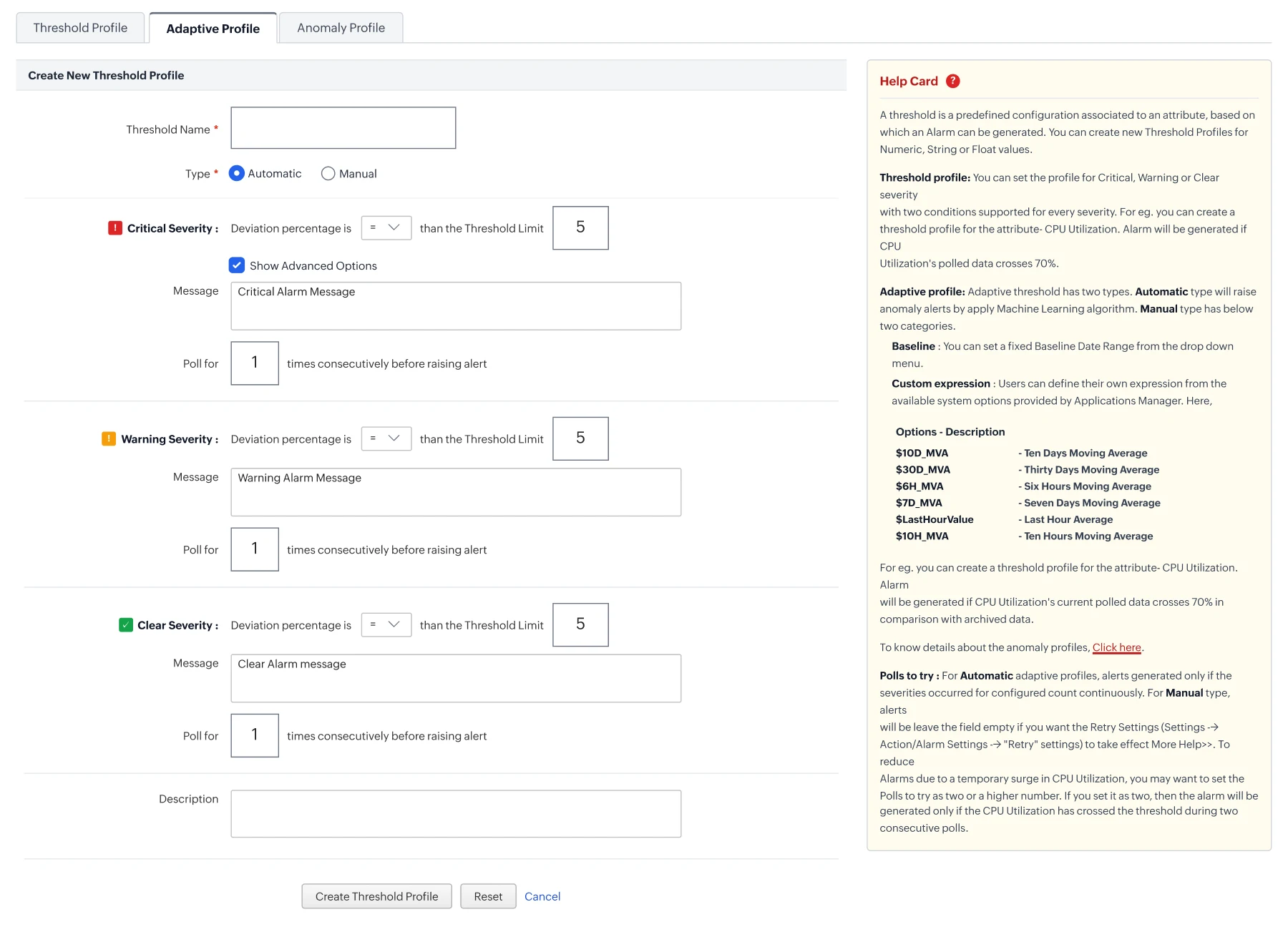This screenshot has width=1288, height=942.
Task: Uncheck Show Advanced Options checkbox
Action: click(237, 265)
